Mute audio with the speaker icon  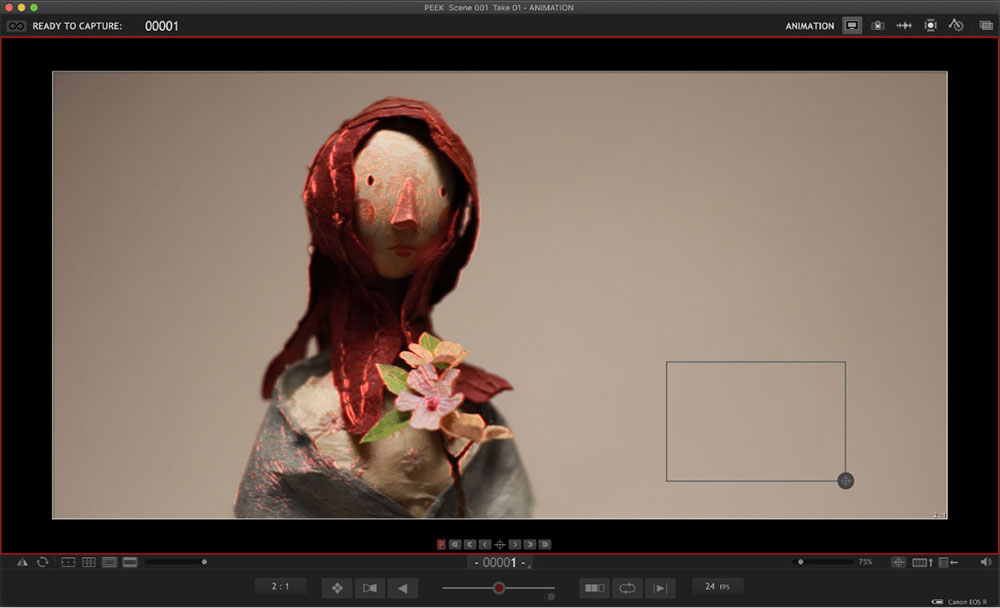(x=985, y=562)
